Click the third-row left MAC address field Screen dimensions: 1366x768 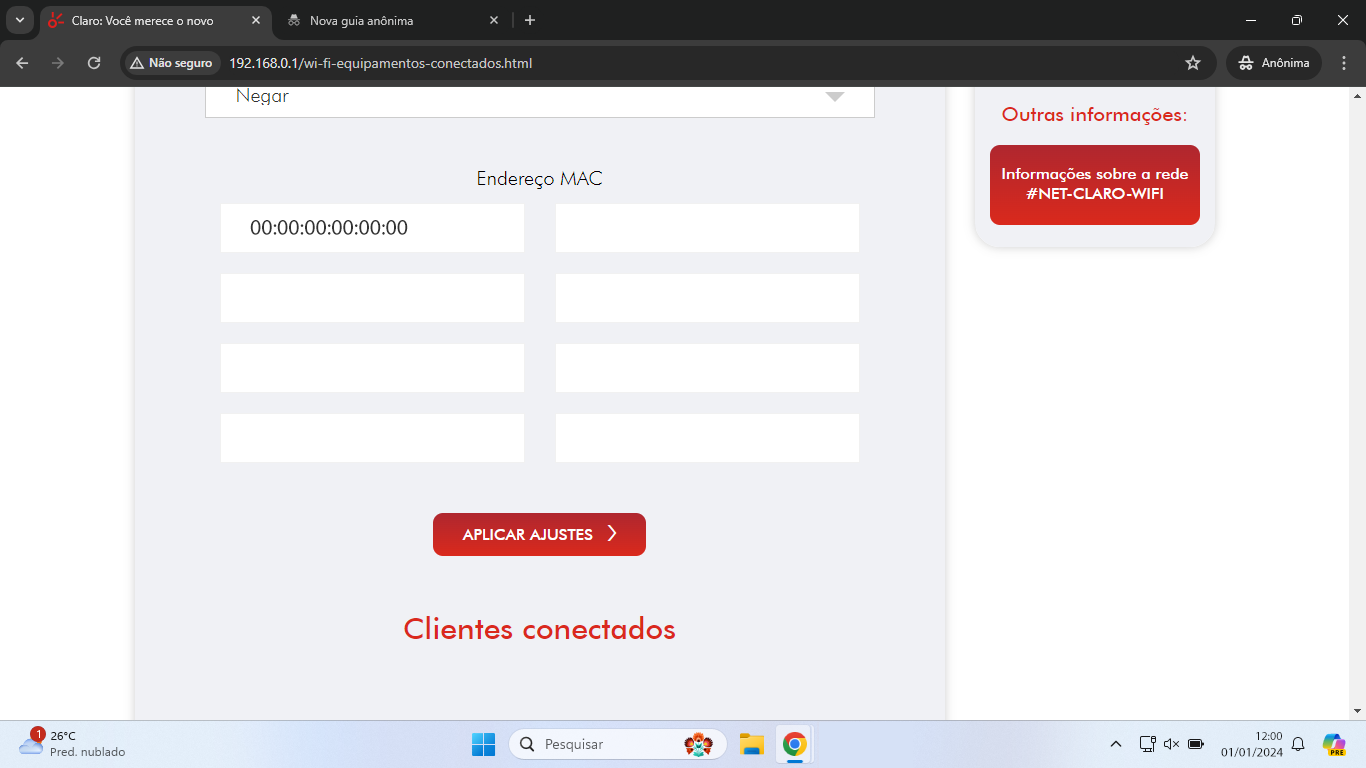[x=372, y=368]
